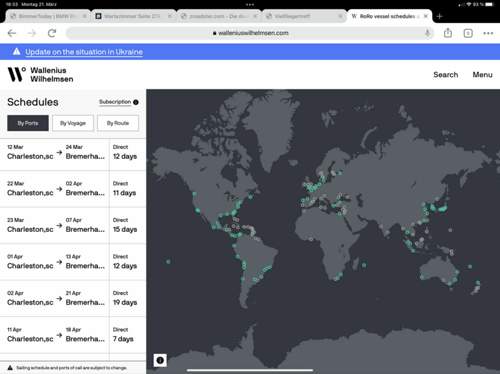Click the warning triangle in blue banner
The width and height of the screenshot is (500, 374).
coord(16,52)
